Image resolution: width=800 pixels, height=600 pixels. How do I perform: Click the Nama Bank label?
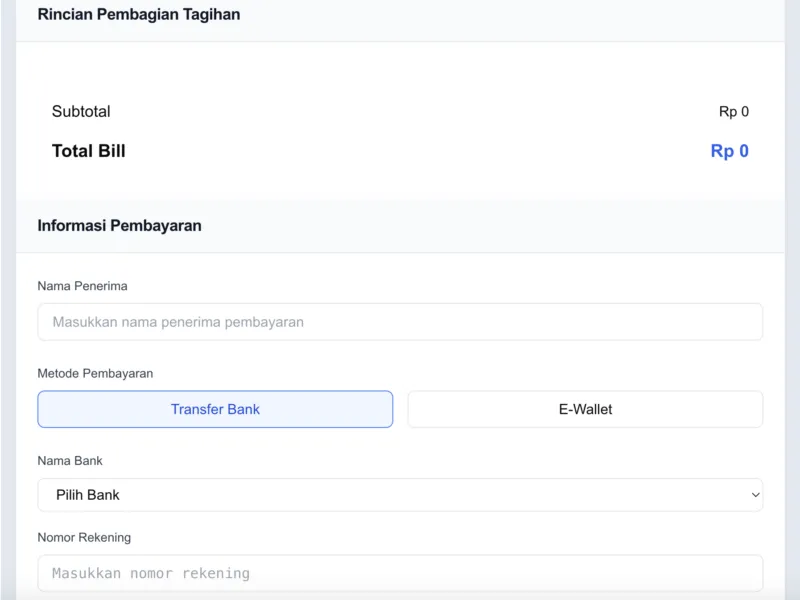(x=70, y=461)
